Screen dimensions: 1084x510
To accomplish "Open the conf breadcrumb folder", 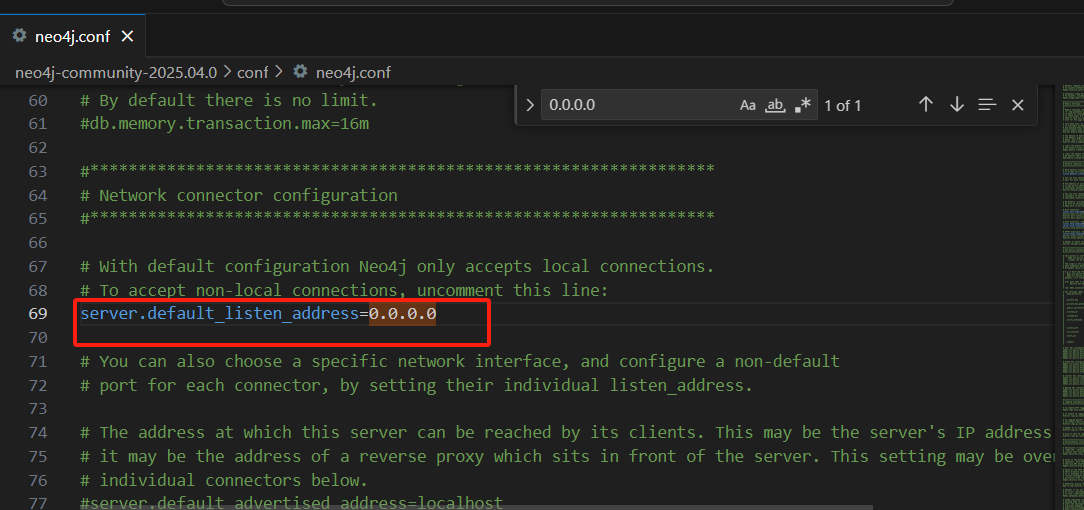I will [252, 72].
